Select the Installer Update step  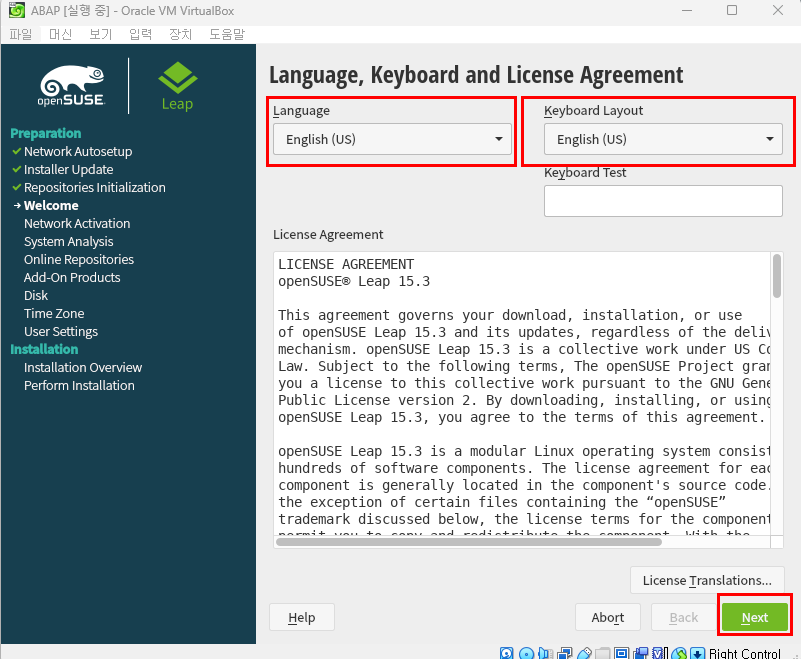click(68, 169)
